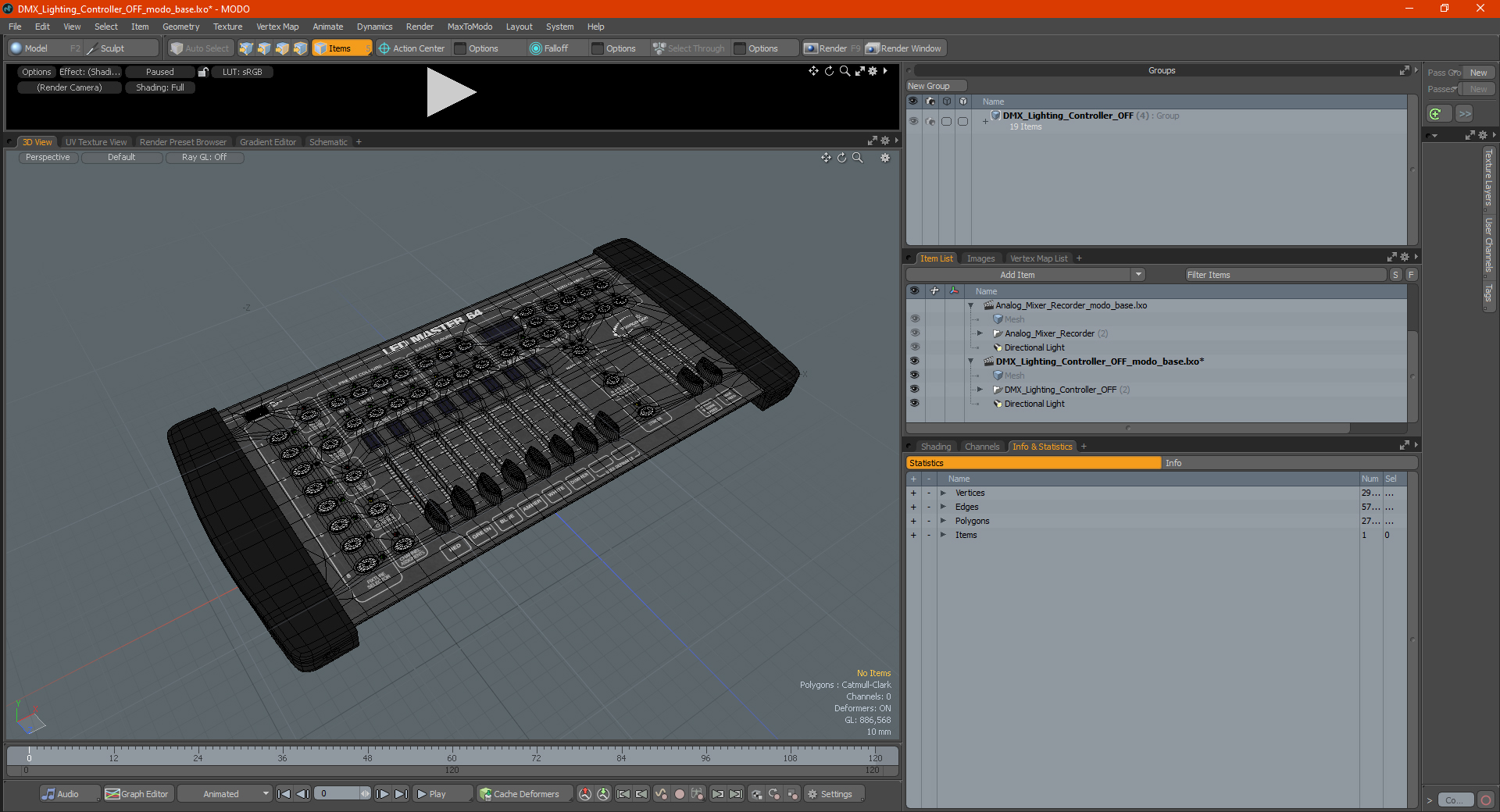The height and width of the screenshot is (812, 1500).
Task: Click the Perspective view button
Action: (x=48, y=157)
